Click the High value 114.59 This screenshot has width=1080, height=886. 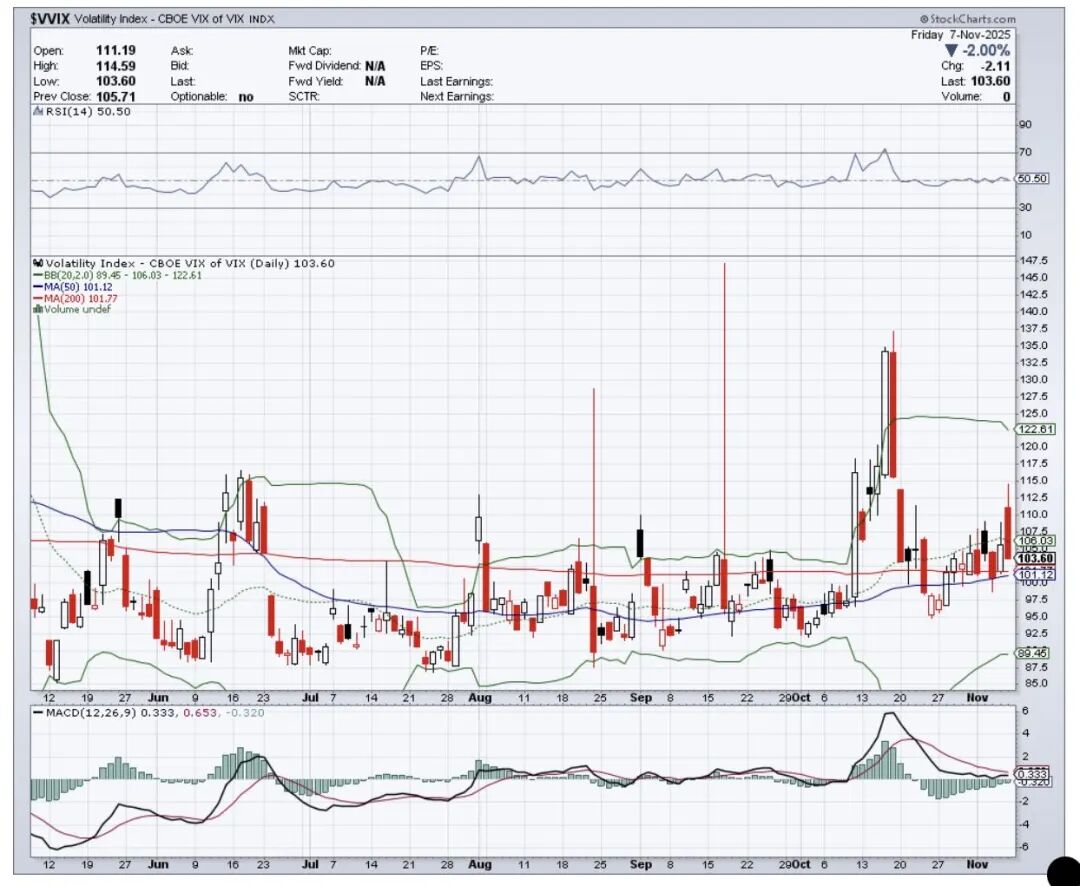(x=116, y=66)
